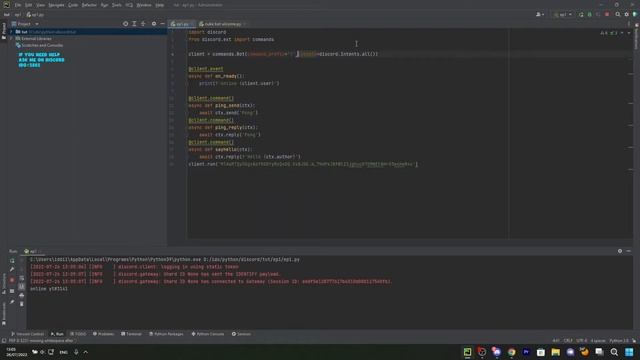Screen dimensions: 640x360
Task: Click red Stop icon in Run panel
Action: point(12,280)
